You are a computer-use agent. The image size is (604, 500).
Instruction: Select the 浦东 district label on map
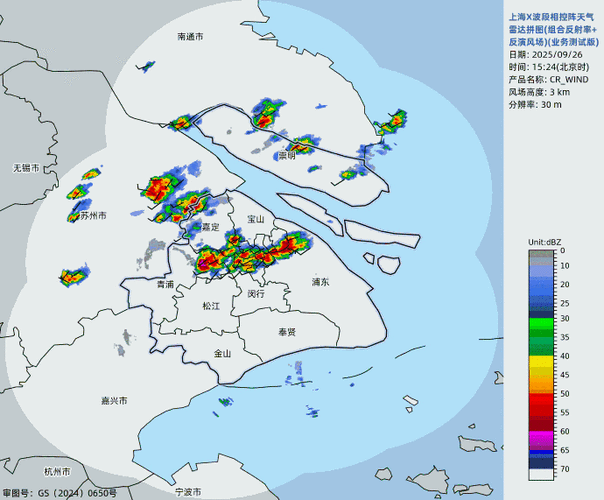click(x=320, y=283)
